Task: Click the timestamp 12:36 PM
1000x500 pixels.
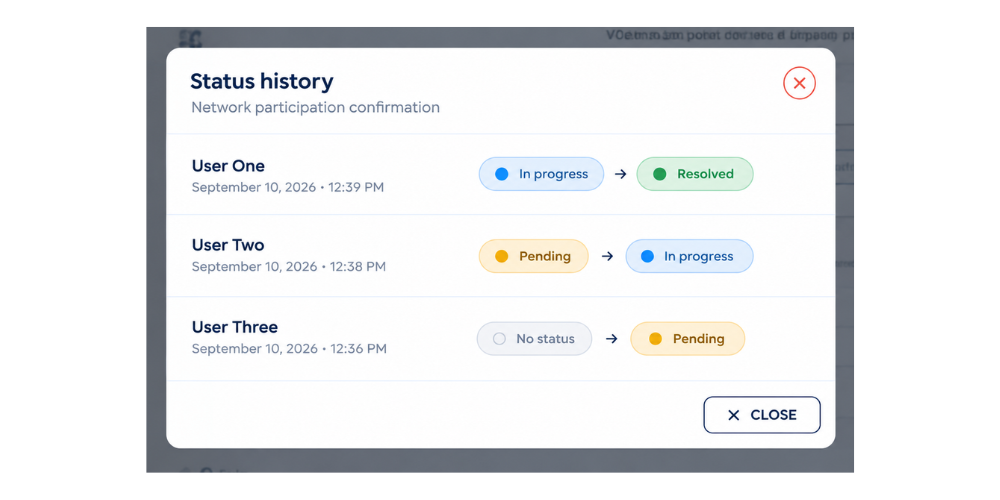Action: click(x=358, y=349)
